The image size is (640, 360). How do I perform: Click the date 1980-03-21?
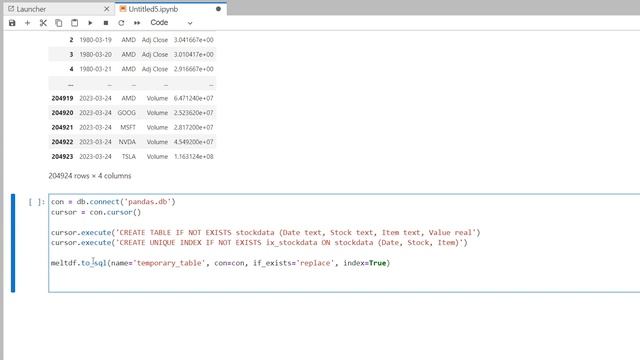[x=96, y=69]
